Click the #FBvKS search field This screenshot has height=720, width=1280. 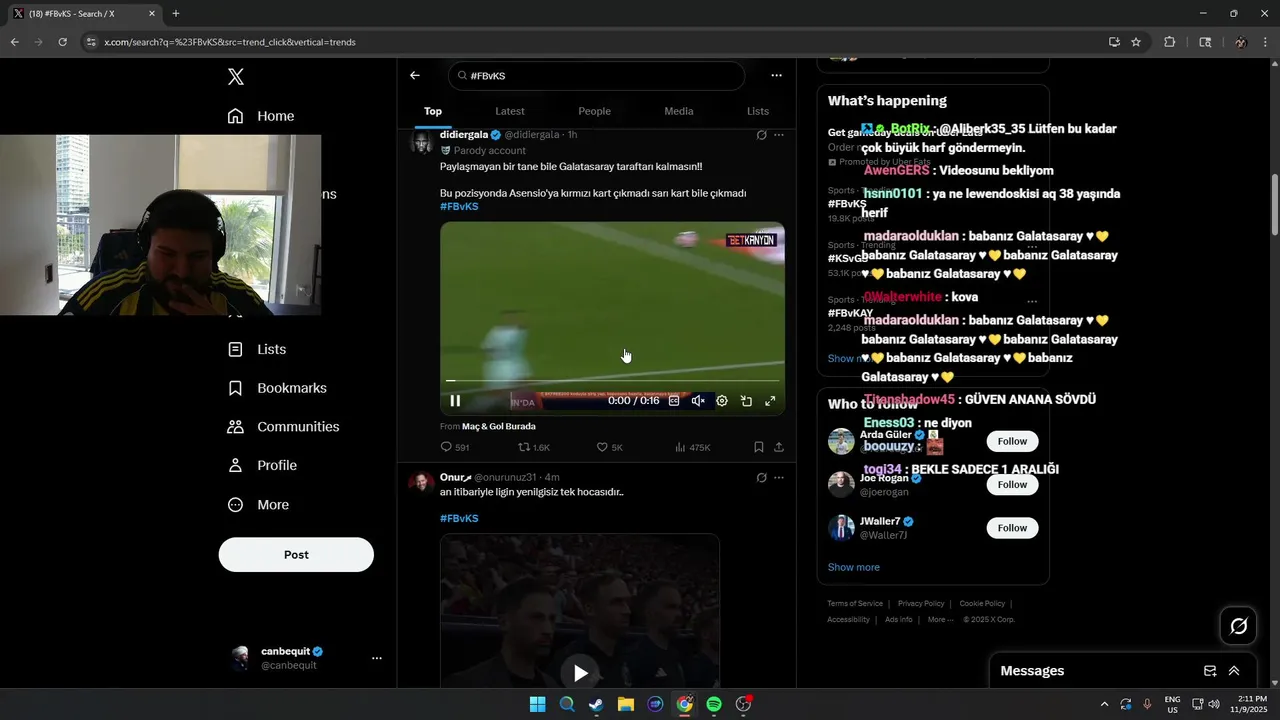pyautogui.click(x=596, y=76)
